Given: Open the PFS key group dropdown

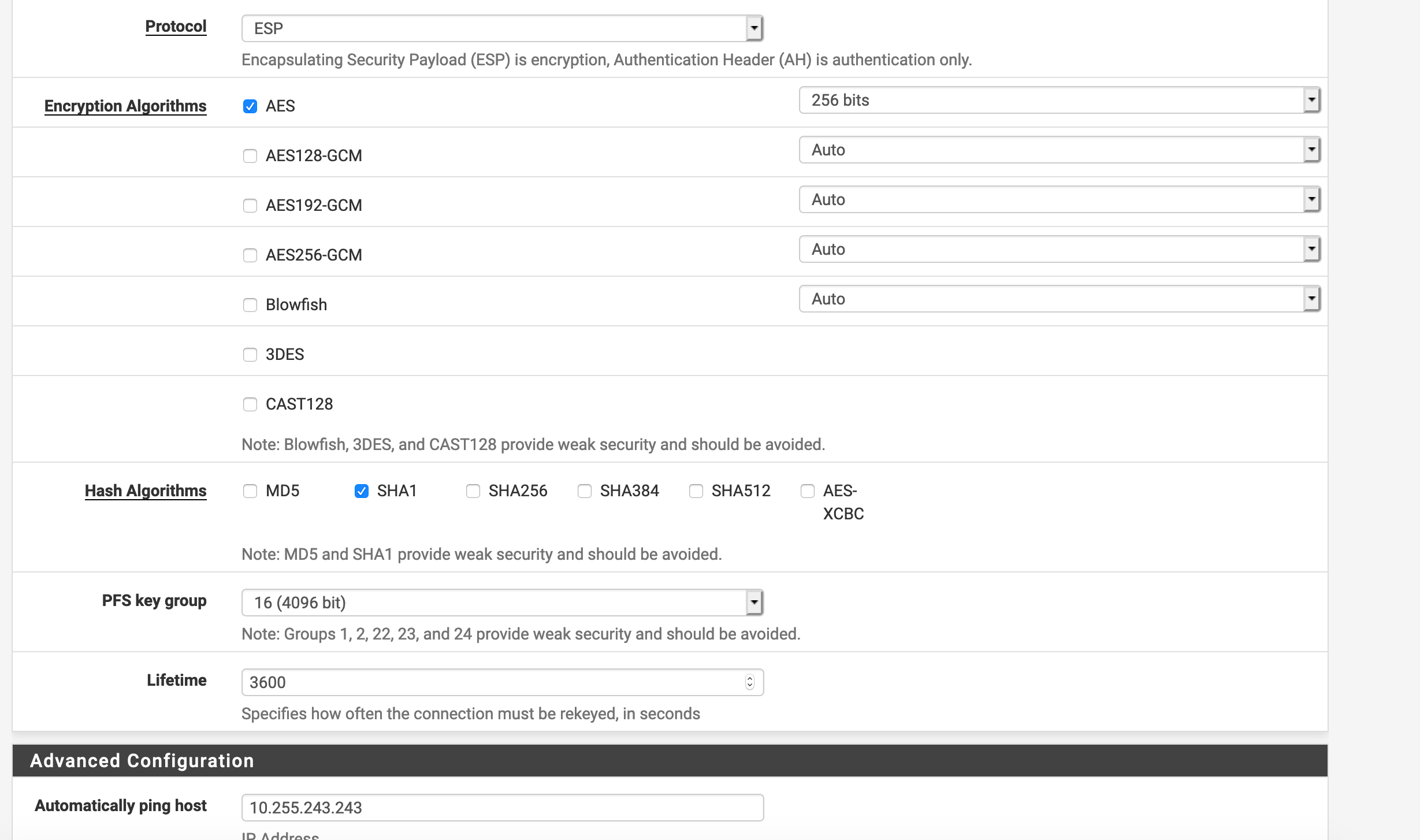Looking at the screenshot, I should 502,603.
